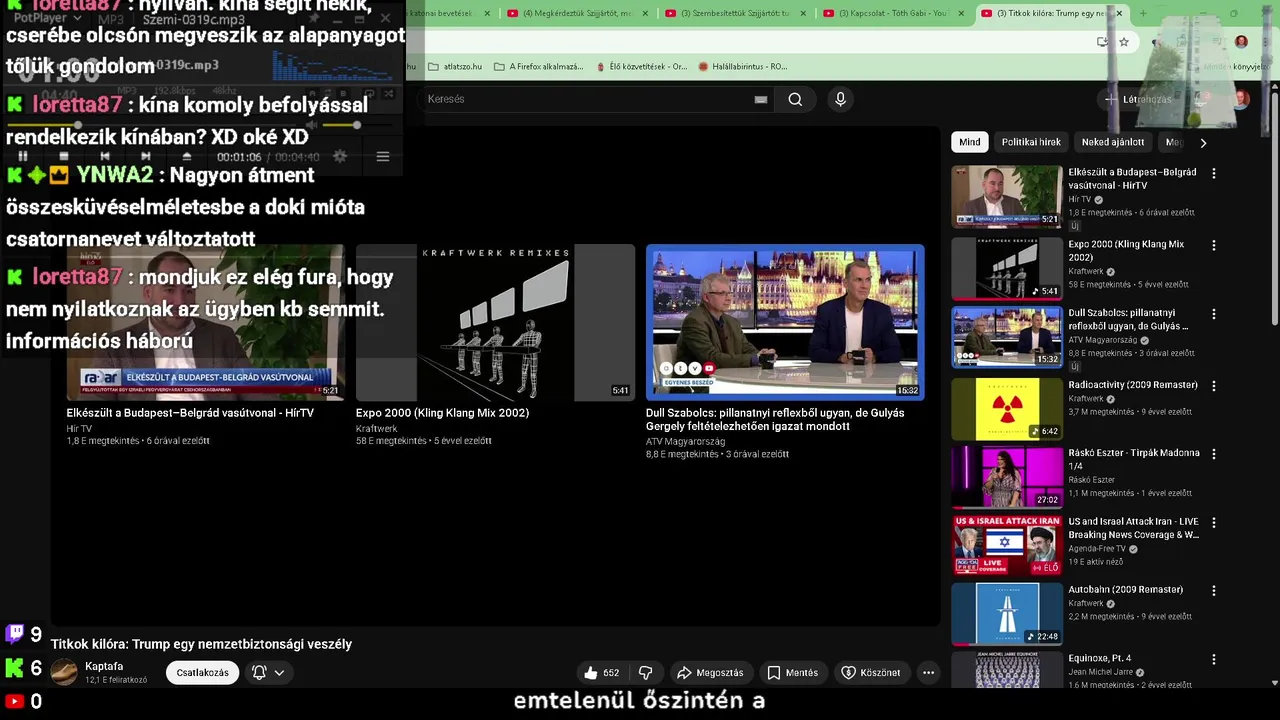Screen dimensions: 1280x720
Task: Open menu for Radioactivity sidebar video
Action: coord(1214,386)
